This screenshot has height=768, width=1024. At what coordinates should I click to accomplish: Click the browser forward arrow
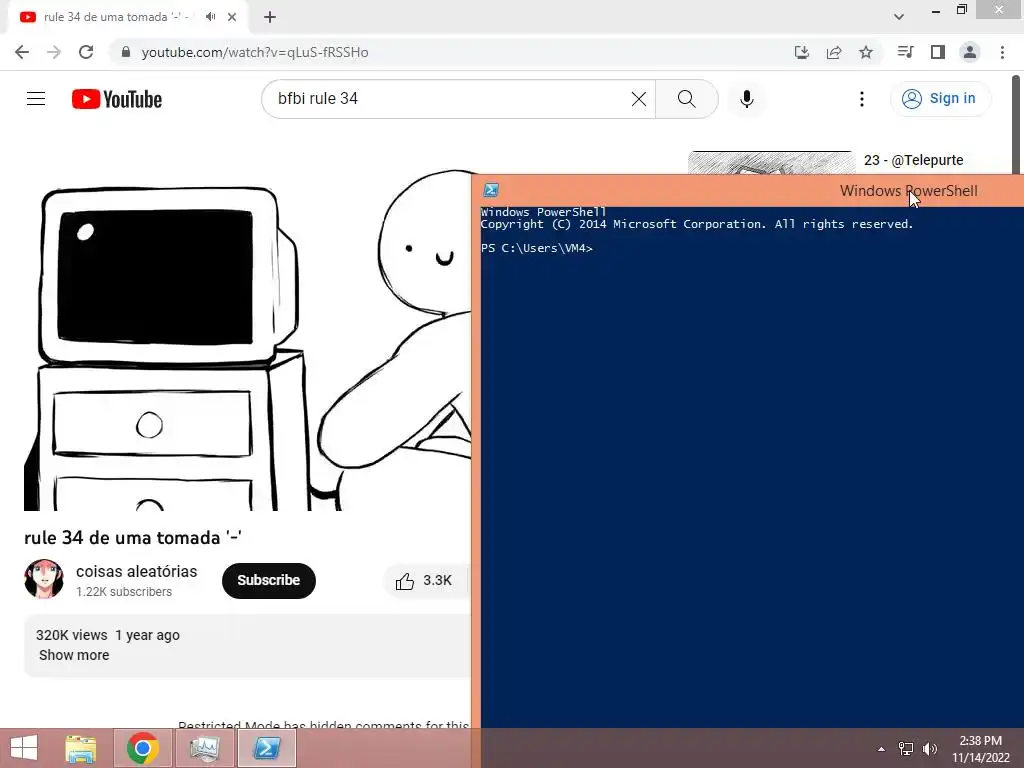[54, 52]
